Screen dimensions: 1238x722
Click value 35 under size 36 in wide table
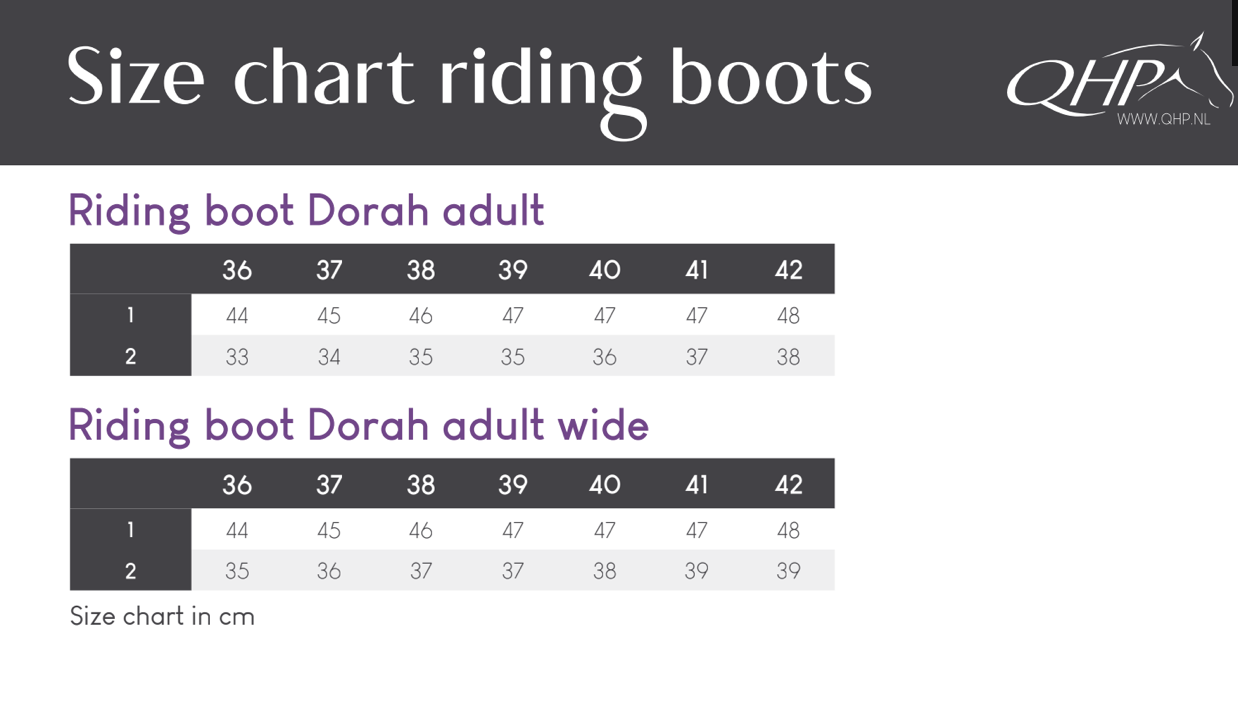tap(237, 572)
